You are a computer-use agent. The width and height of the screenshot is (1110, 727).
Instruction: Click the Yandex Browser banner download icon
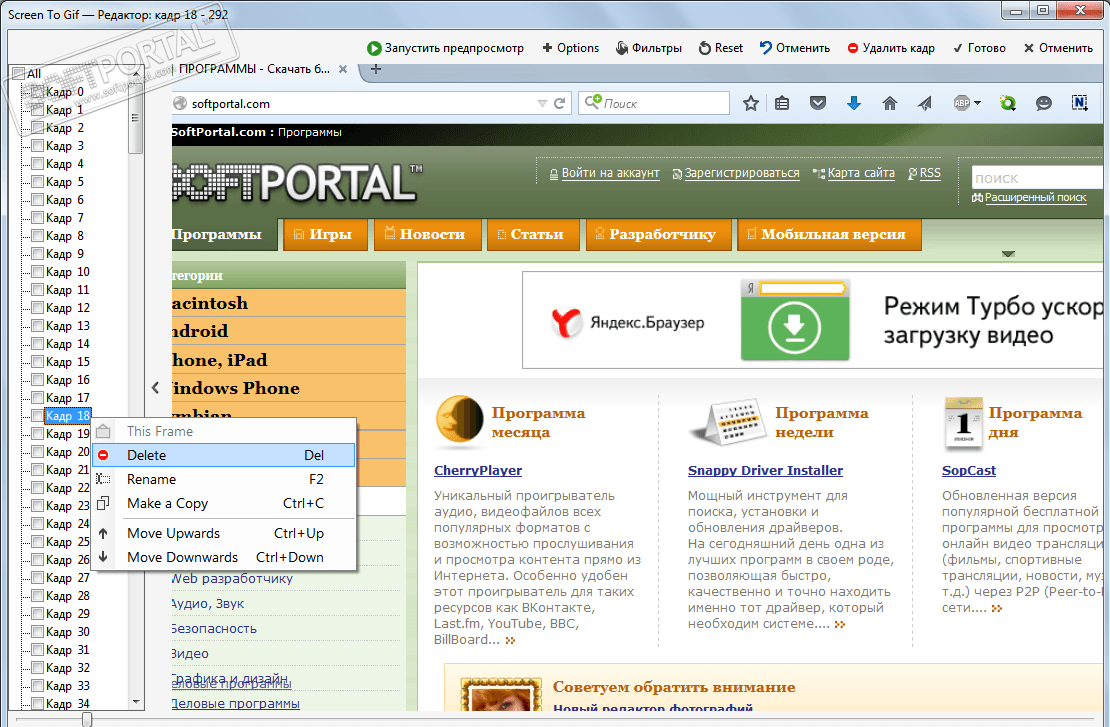(x=794, y=328)
